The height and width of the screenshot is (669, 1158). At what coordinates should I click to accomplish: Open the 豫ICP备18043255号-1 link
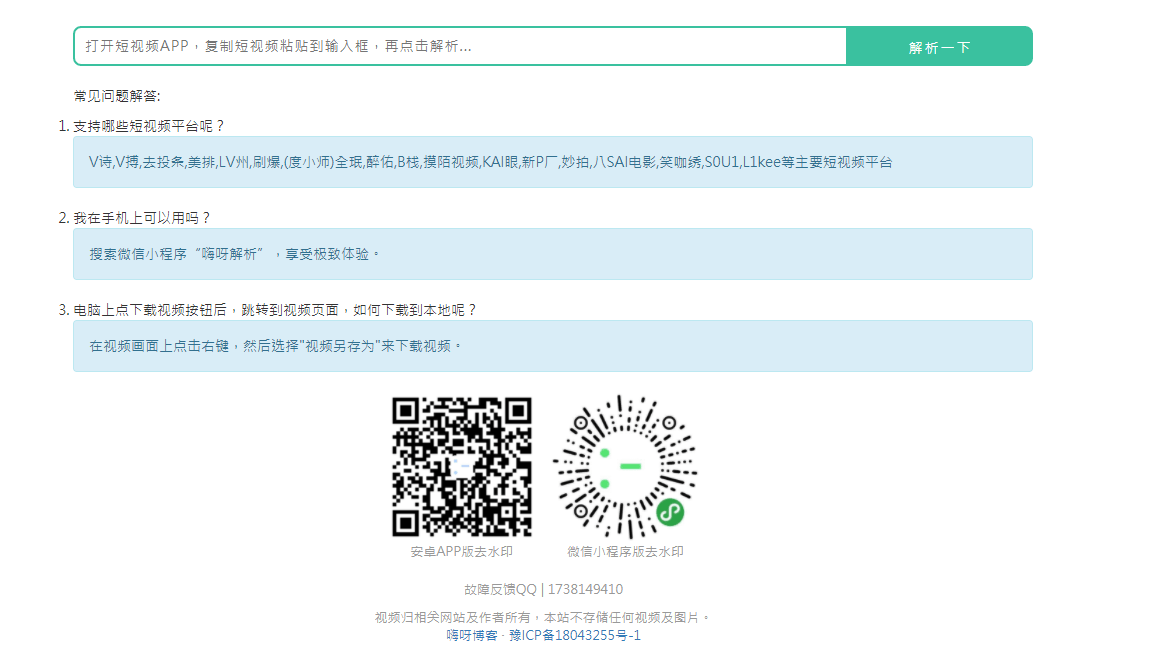575,635
